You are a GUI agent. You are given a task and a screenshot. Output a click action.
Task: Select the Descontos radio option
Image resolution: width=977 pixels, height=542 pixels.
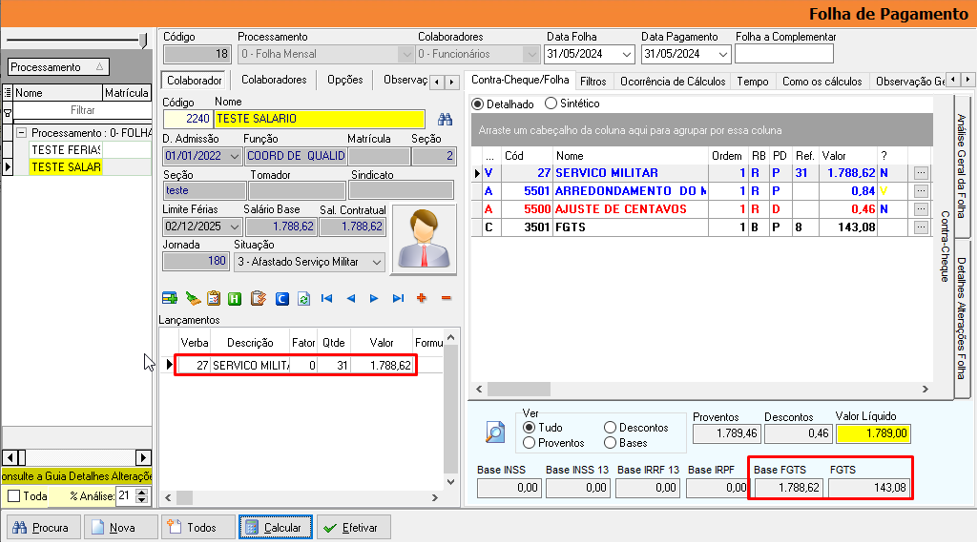tap(610, 427)
